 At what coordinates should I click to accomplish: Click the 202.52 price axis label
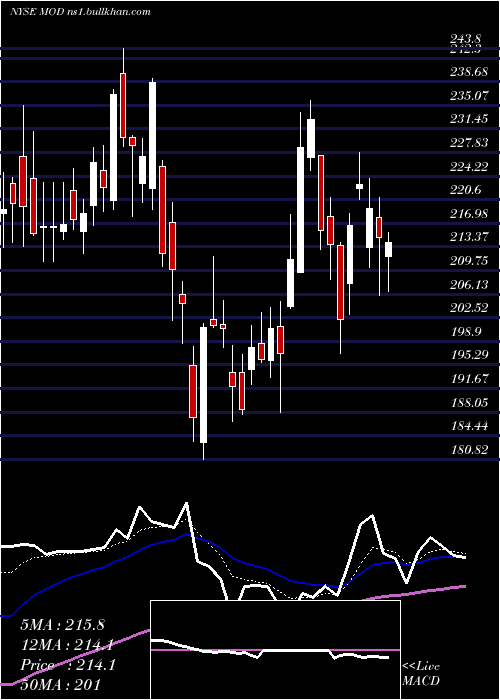(469, 308)
